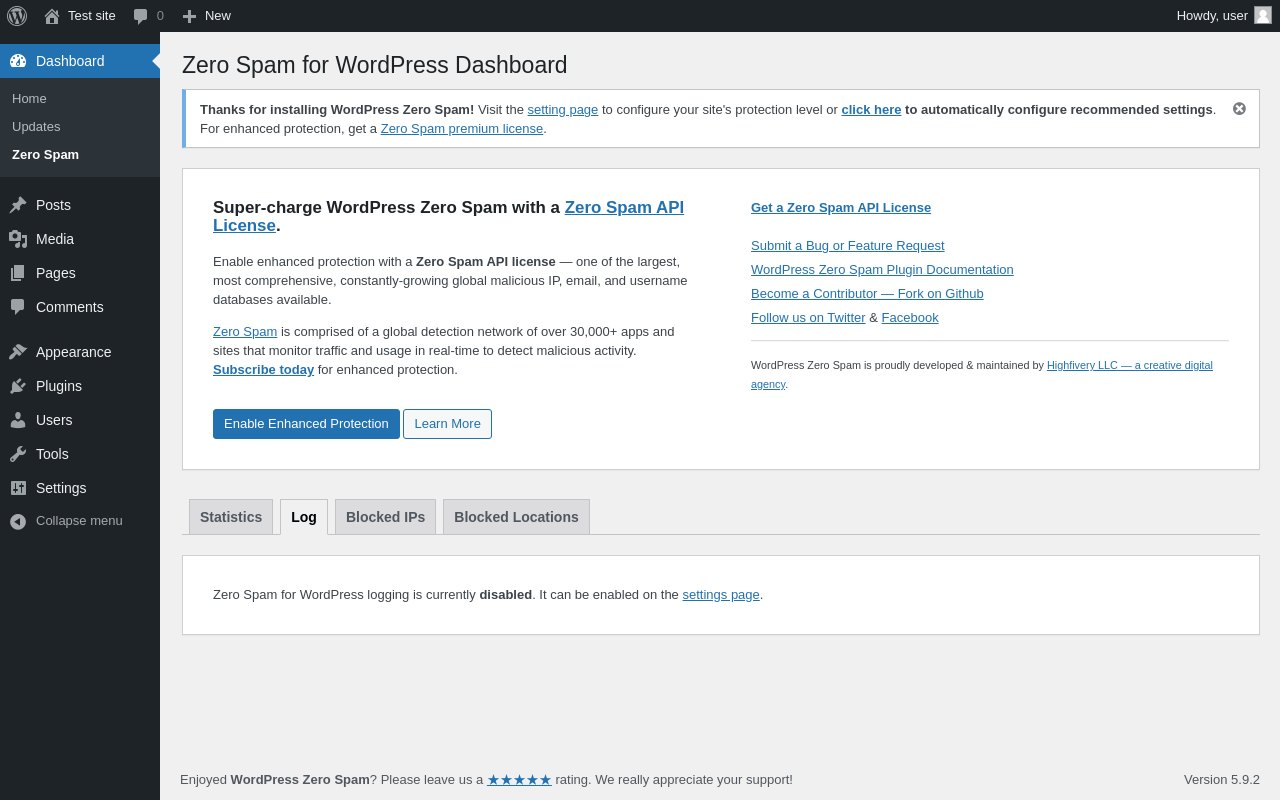Click the Settings sliders icon
Screen dimensions: 1280x800
tap(18, 488)
